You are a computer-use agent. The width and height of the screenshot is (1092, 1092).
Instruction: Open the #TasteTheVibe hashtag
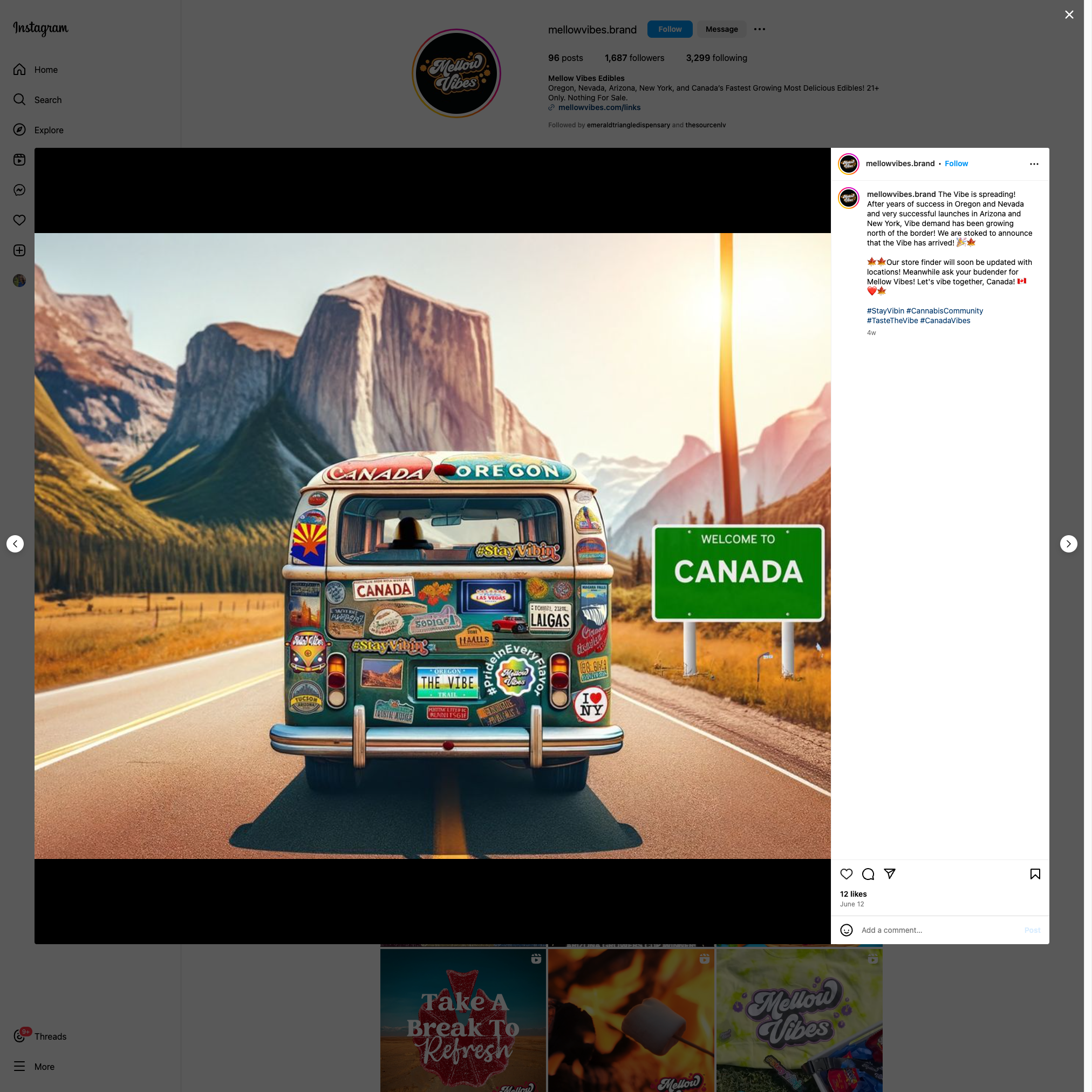(x=892, y=320)
